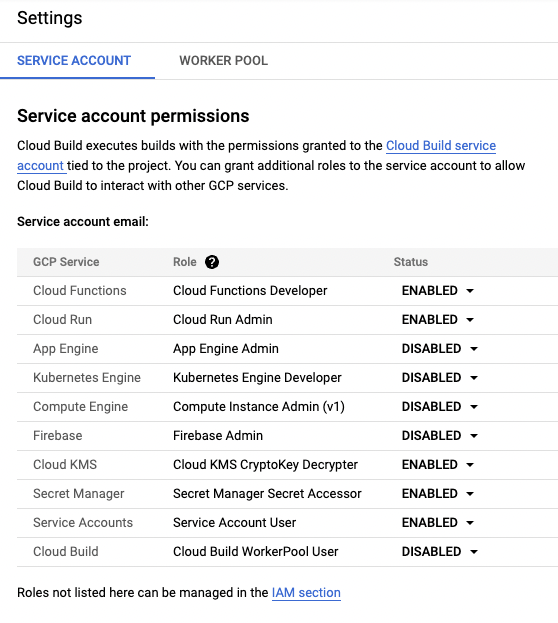The width and height of the screenshot is (558, 623).
Task: Click the Settings page title
Action: 50,18
